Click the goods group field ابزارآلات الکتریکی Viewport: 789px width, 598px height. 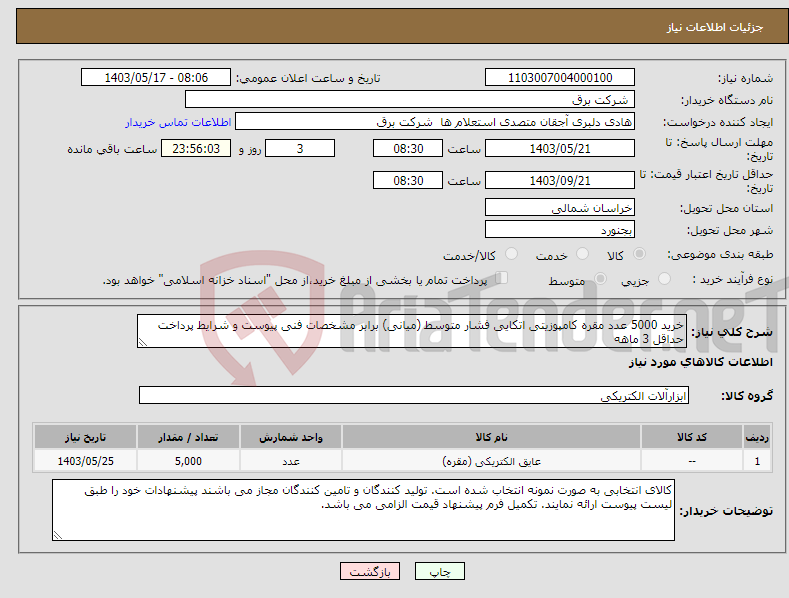coord(414,395)
